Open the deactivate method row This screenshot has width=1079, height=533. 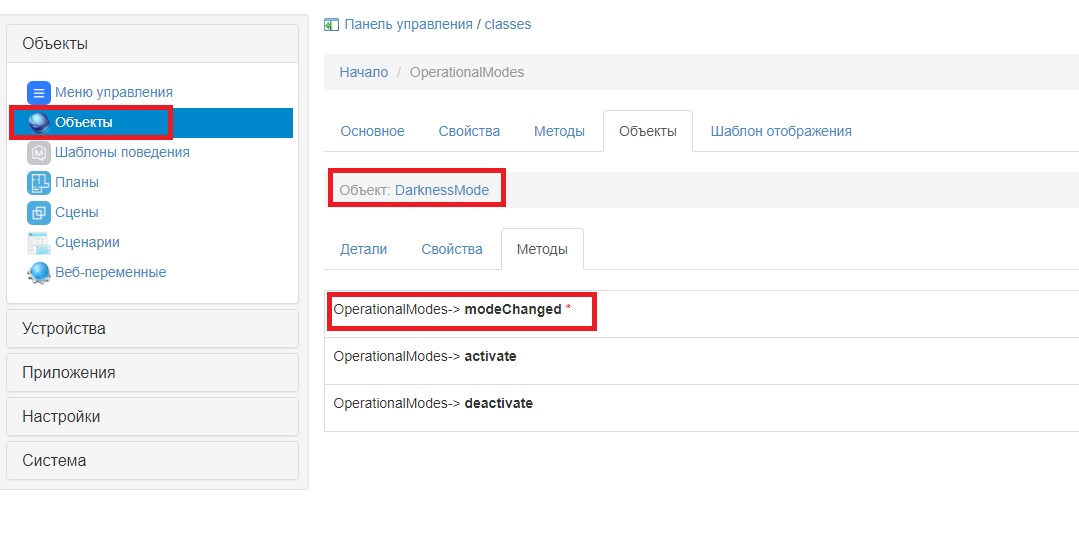[x=498, y=404]
